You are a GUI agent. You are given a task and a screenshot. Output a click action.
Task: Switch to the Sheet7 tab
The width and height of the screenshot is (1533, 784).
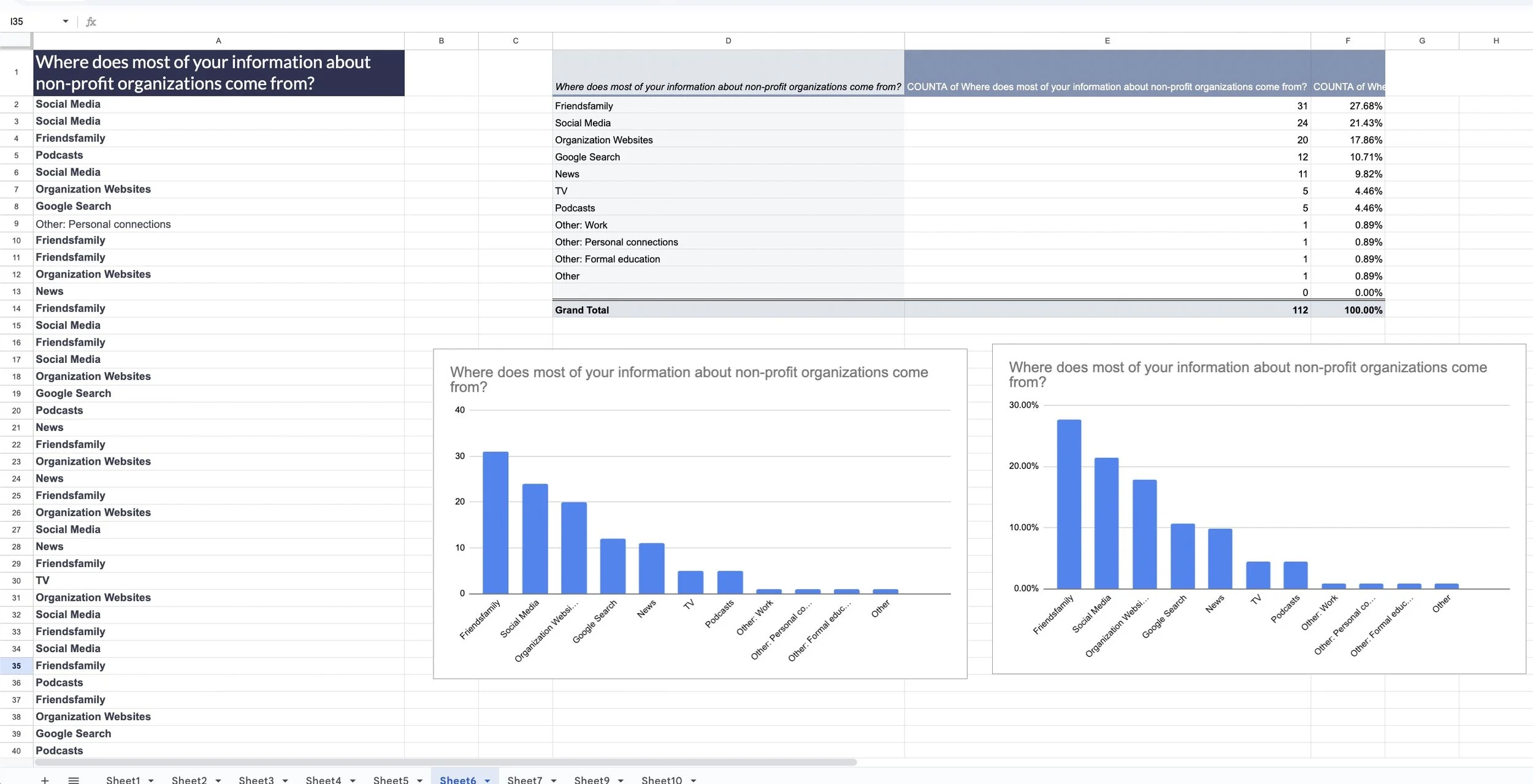(524, 780)
